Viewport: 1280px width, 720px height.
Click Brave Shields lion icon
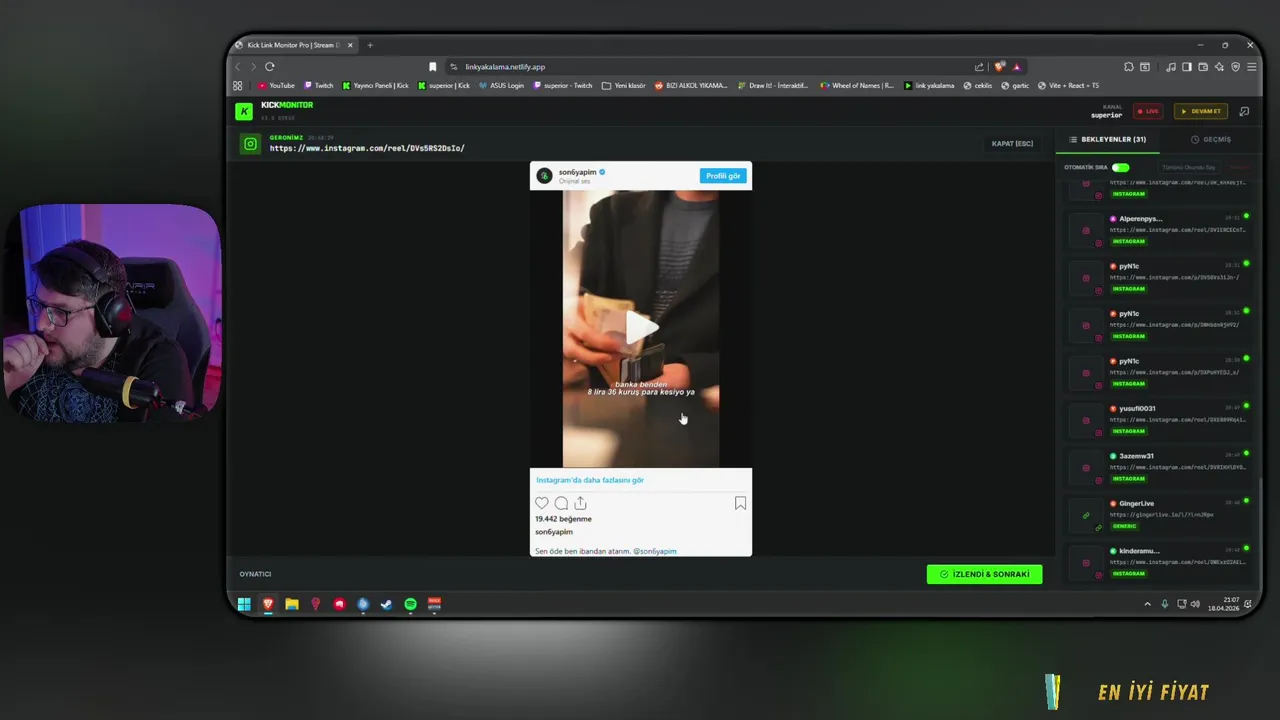(x=1000, y=67)
